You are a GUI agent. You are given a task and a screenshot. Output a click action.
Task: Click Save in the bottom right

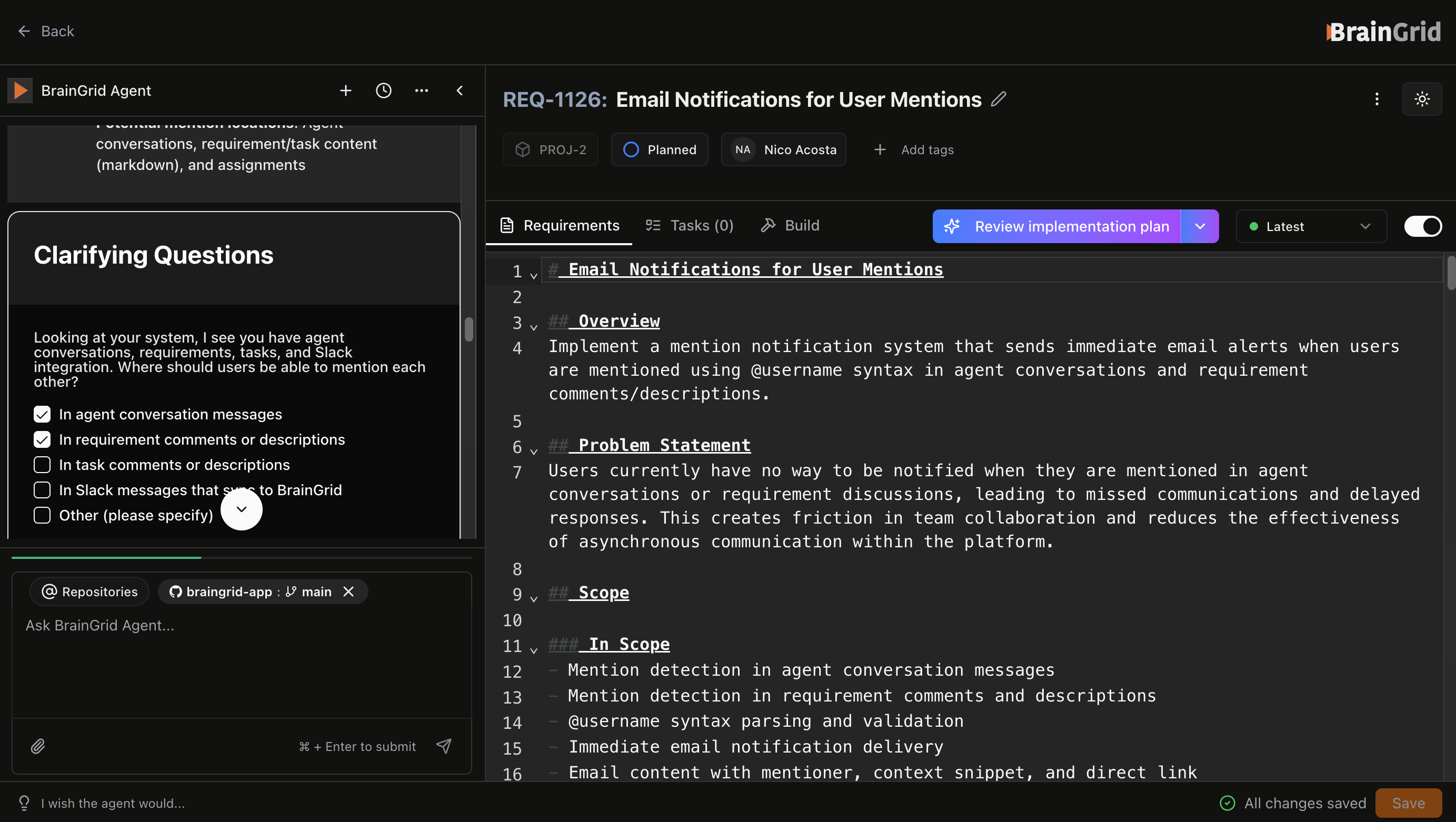pyautogui.click(x=1408, y=803)
